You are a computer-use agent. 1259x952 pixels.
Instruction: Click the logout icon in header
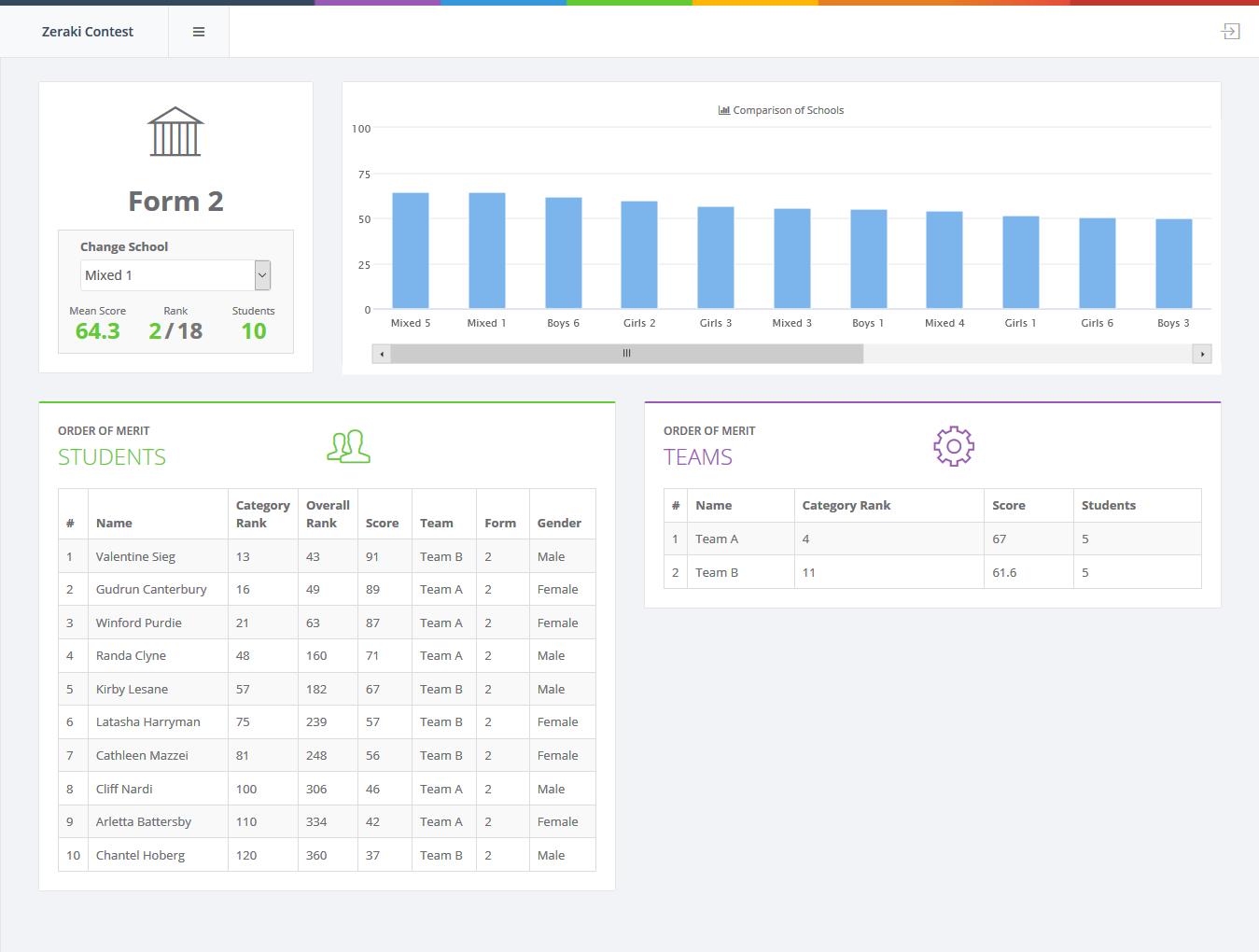[1230, 32]
